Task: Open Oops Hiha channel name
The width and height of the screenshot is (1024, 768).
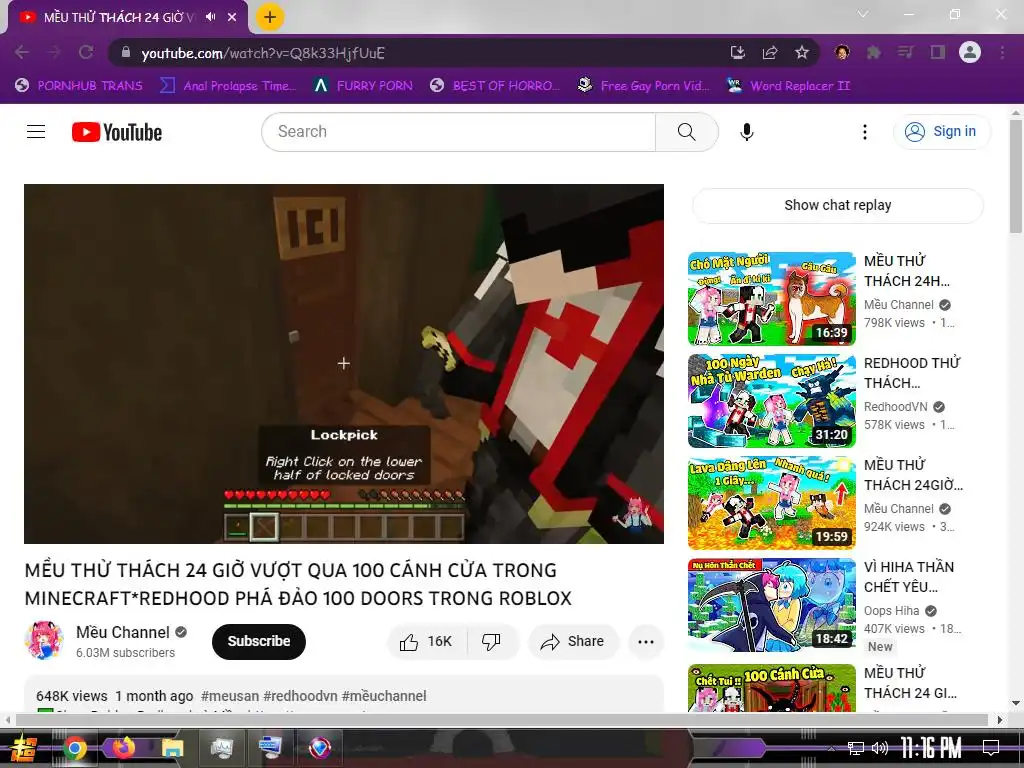Action: 891,611
